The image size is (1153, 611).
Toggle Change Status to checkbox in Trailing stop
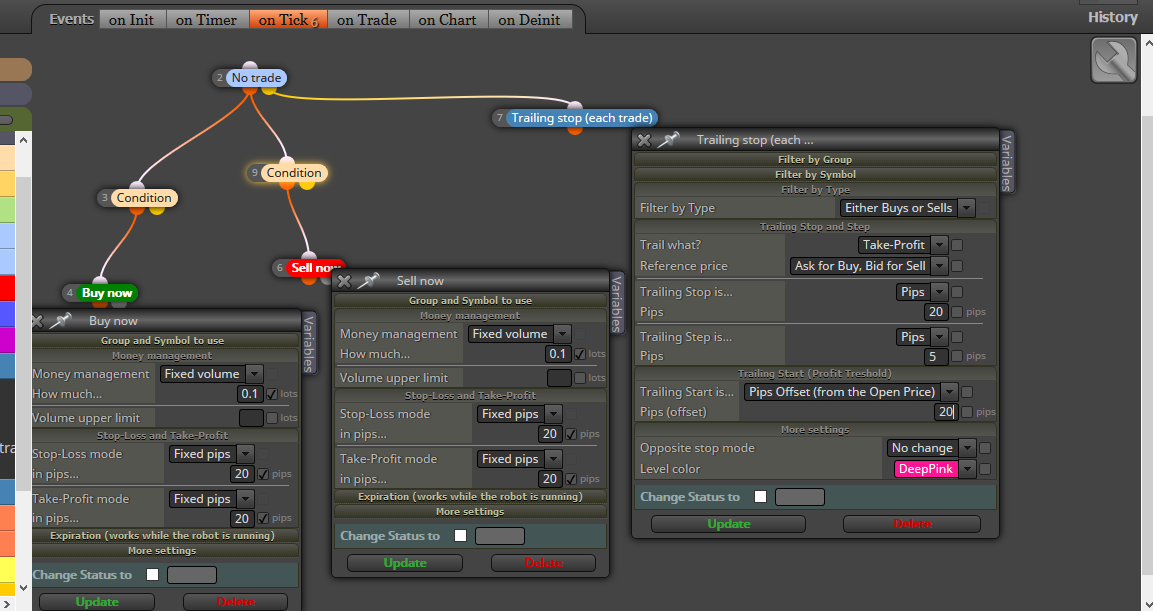pos(760,496)
